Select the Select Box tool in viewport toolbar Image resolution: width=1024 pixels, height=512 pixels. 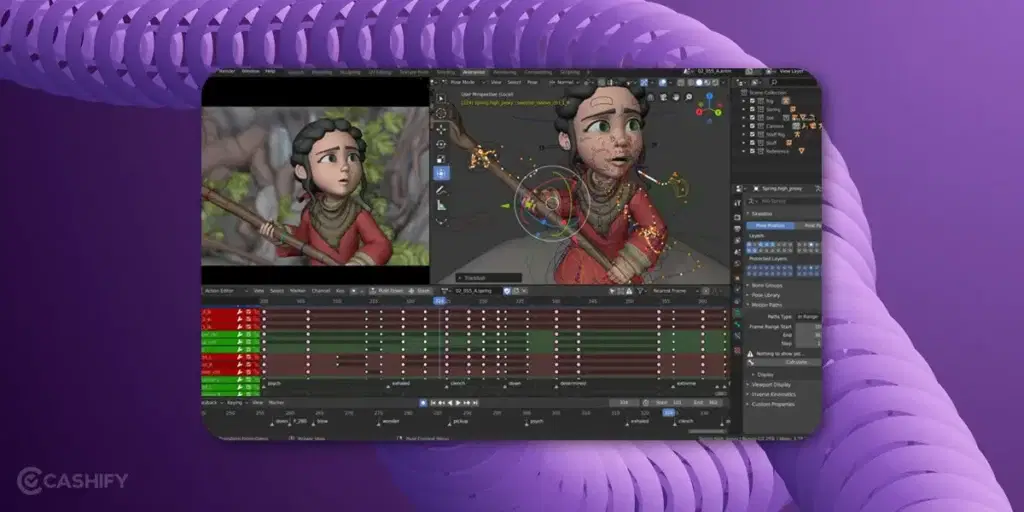(441, 98)
